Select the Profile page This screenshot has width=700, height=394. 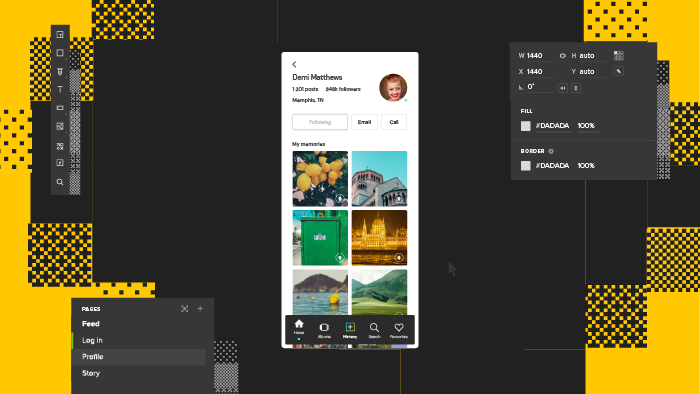tap(138, 357)
